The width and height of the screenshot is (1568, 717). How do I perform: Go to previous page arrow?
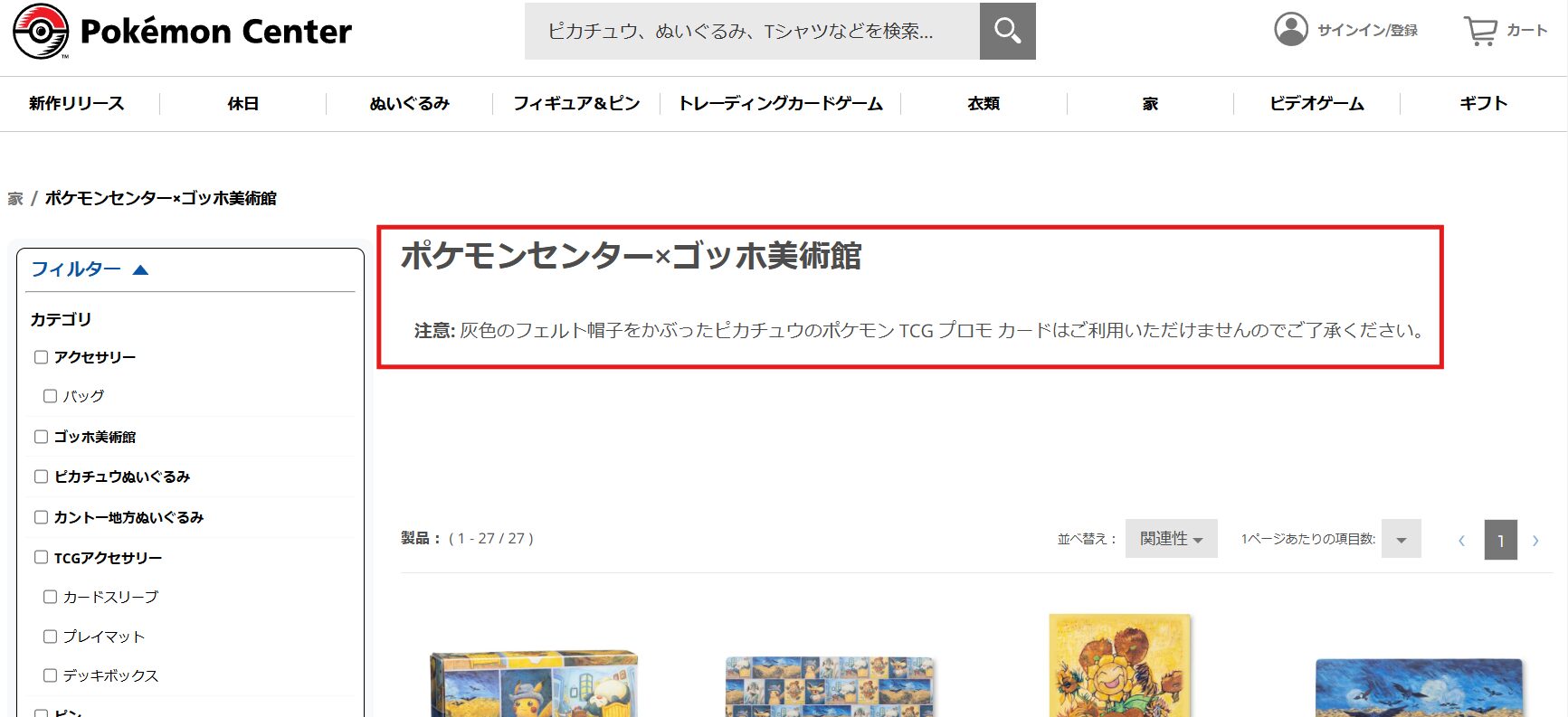(1461, 541)
